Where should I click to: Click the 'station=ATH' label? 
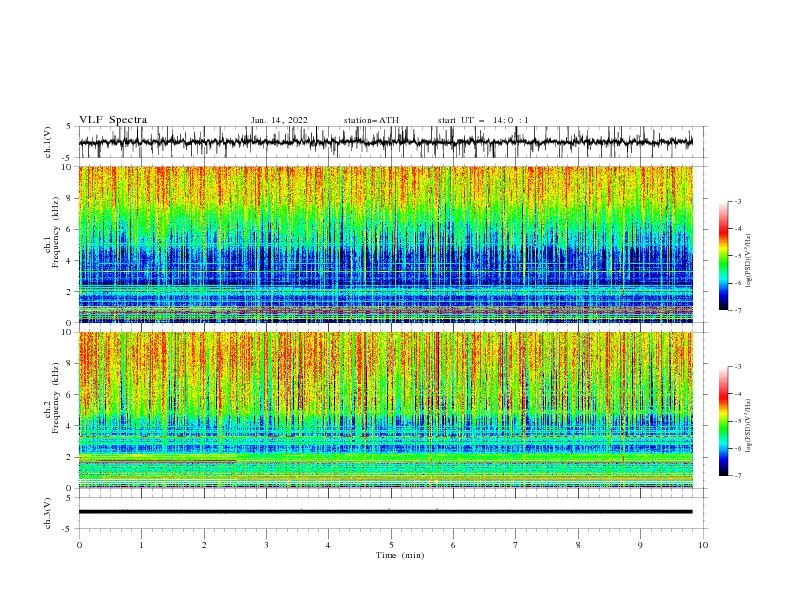pyautogui.click(x=371, y=120)
